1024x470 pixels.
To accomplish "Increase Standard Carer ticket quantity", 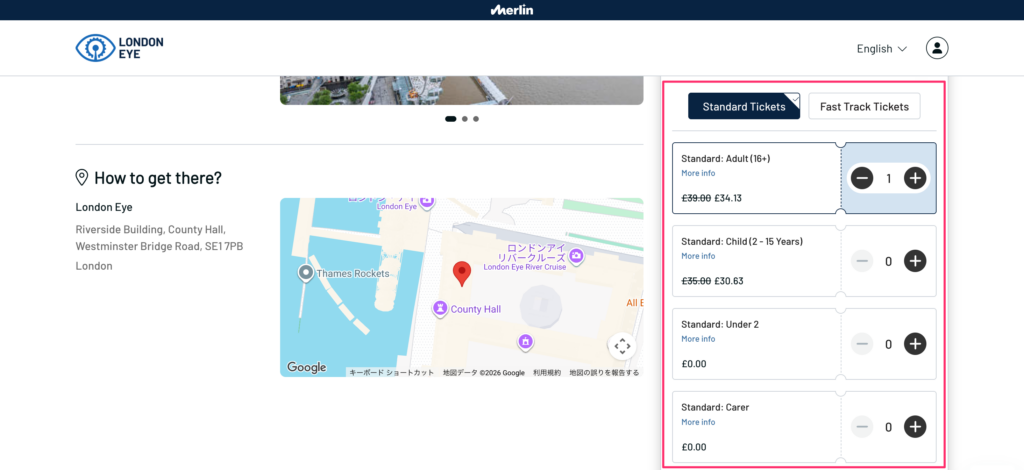I will [915, 427].
